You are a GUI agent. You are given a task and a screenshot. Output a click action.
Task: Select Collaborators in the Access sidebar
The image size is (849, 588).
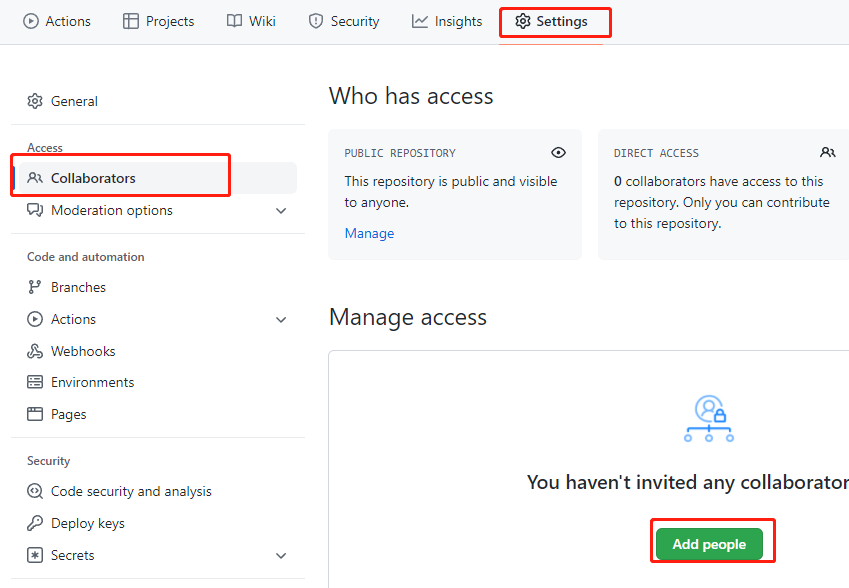pyautogui.click(x=93, y=178)
